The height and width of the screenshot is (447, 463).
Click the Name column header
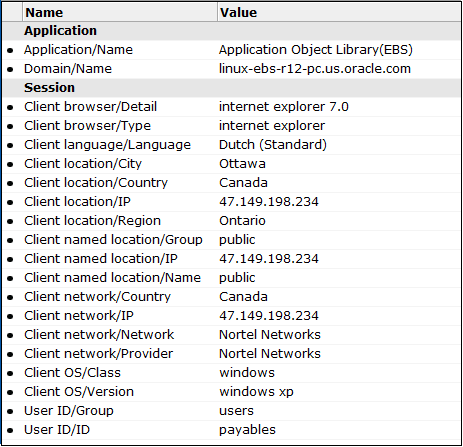click(120, 12)
